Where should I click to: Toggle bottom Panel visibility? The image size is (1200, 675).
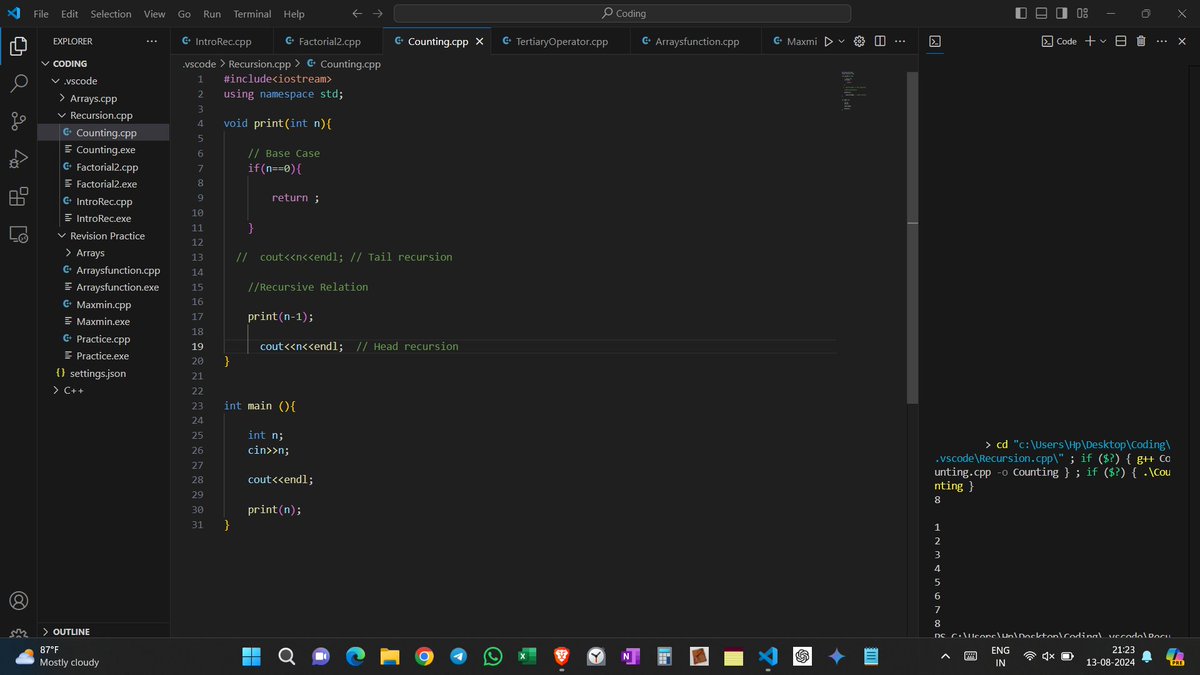pos(1041,14)
